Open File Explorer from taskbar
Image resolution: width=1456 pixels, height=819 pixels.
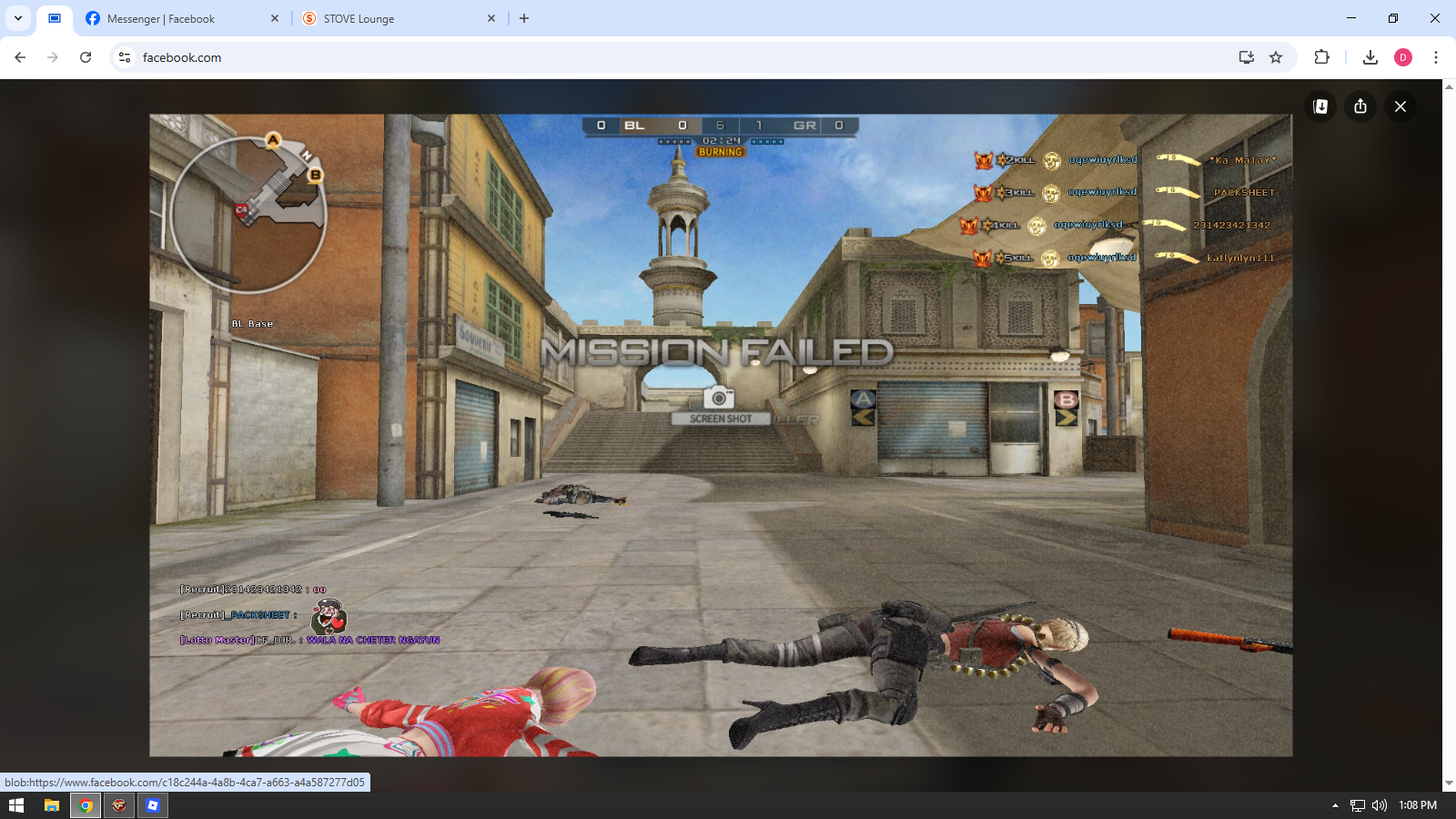tap(52, 805)
